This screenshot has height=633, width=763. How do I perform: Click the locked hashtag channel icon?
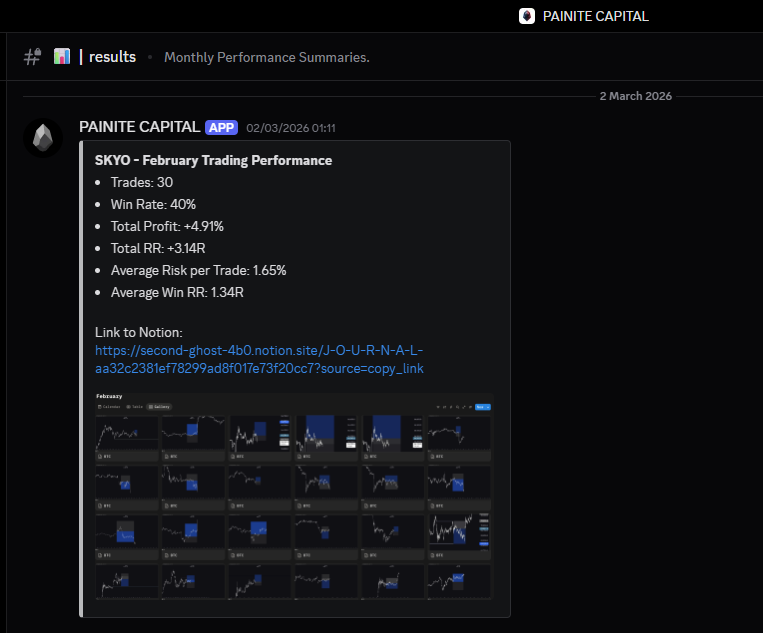pyautogui.click(x=33, y=57)
